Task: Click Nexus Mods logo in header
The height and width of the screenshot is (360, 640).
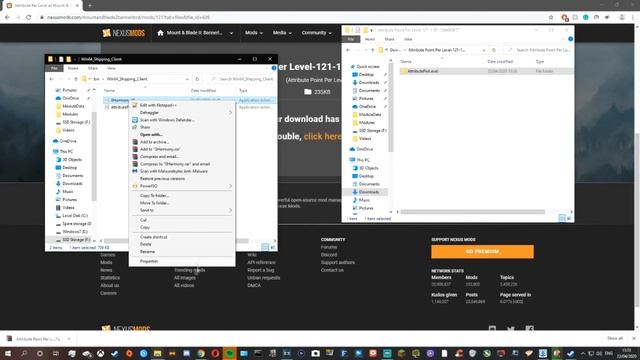Action: (123, 33)
